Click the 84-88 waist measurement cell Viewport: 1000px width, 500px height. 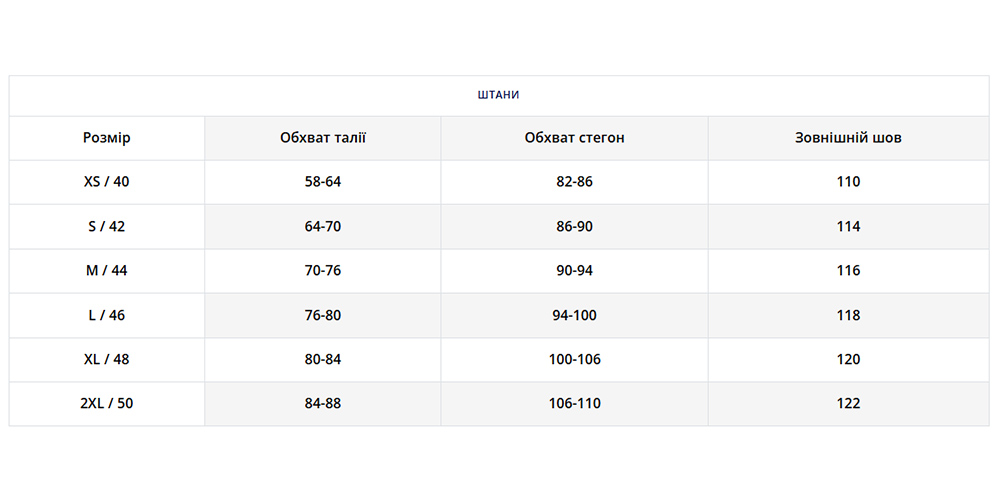(323, 404)
